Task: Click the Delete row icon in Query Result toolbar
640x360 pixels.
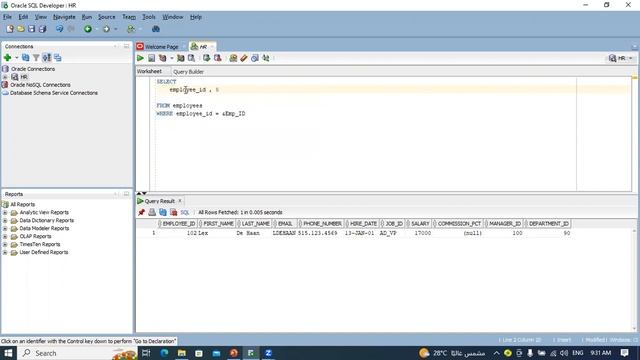Action: pos(173,212)
